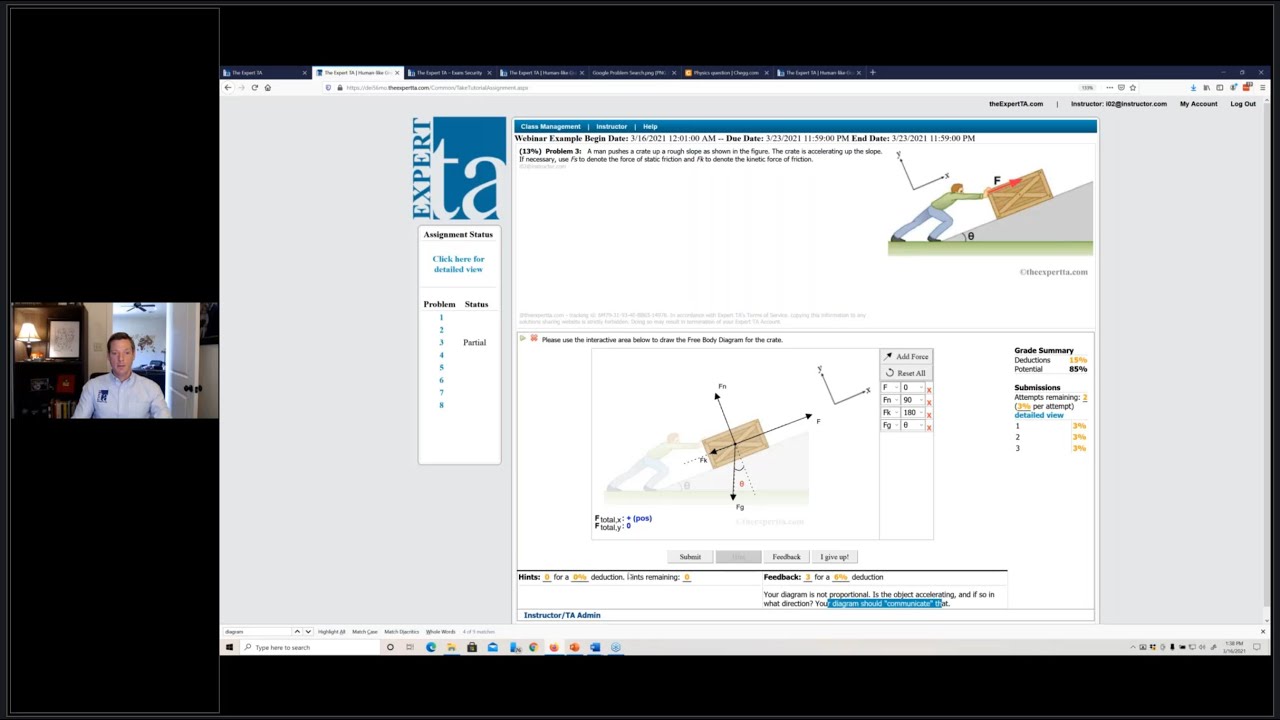Viewport: 1280px width, 720px height.
Task: Close the find bar with its X
Action: click(x=1262, y=631)
